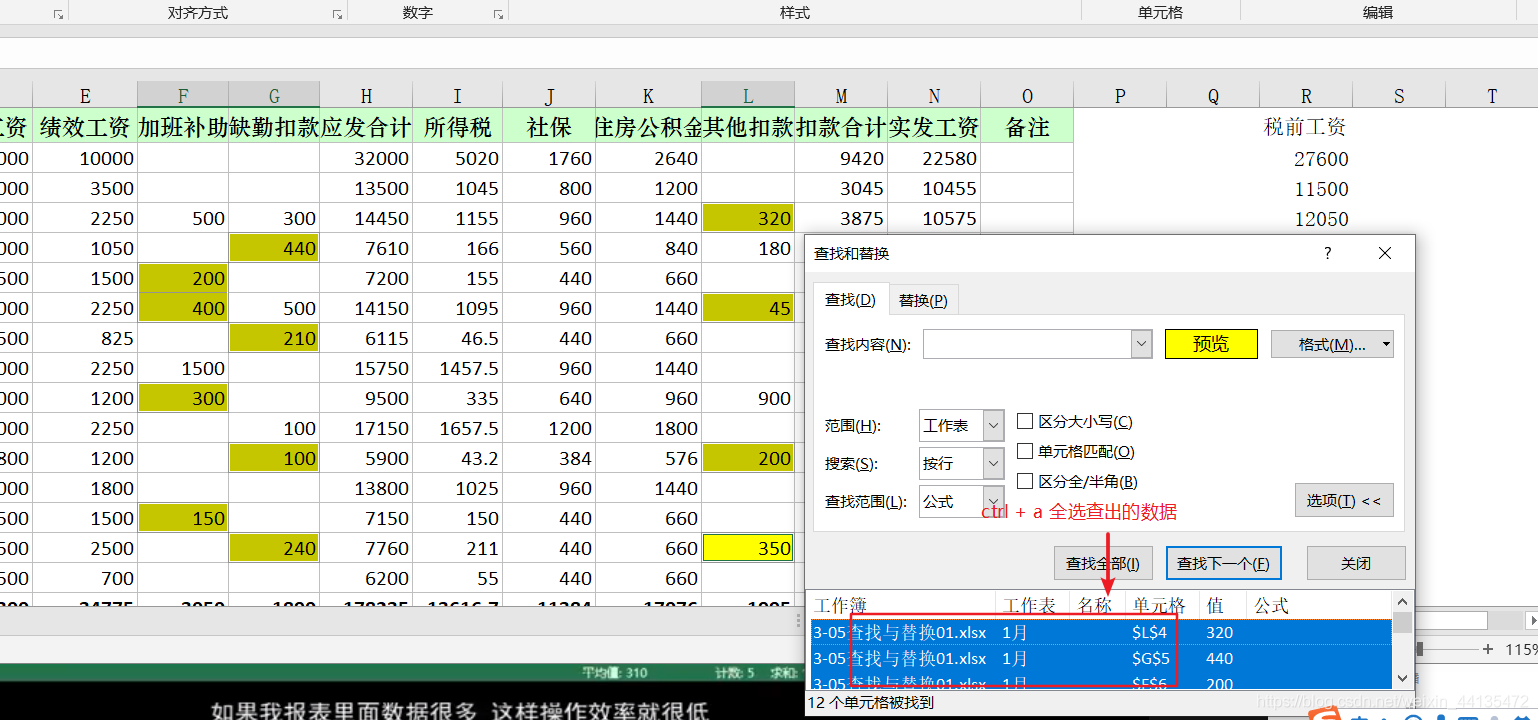Screen dimensions: 1538x720
Task: Click the 缺勤扣款 header cell
Action: click(x=274, y=126)
